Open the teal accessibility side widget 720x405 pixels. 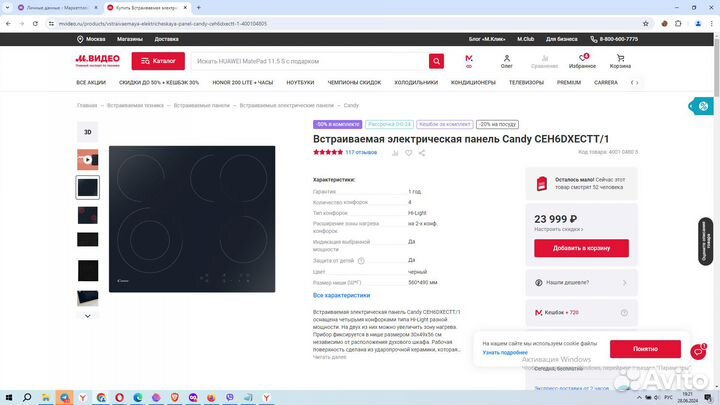(701, 106)
